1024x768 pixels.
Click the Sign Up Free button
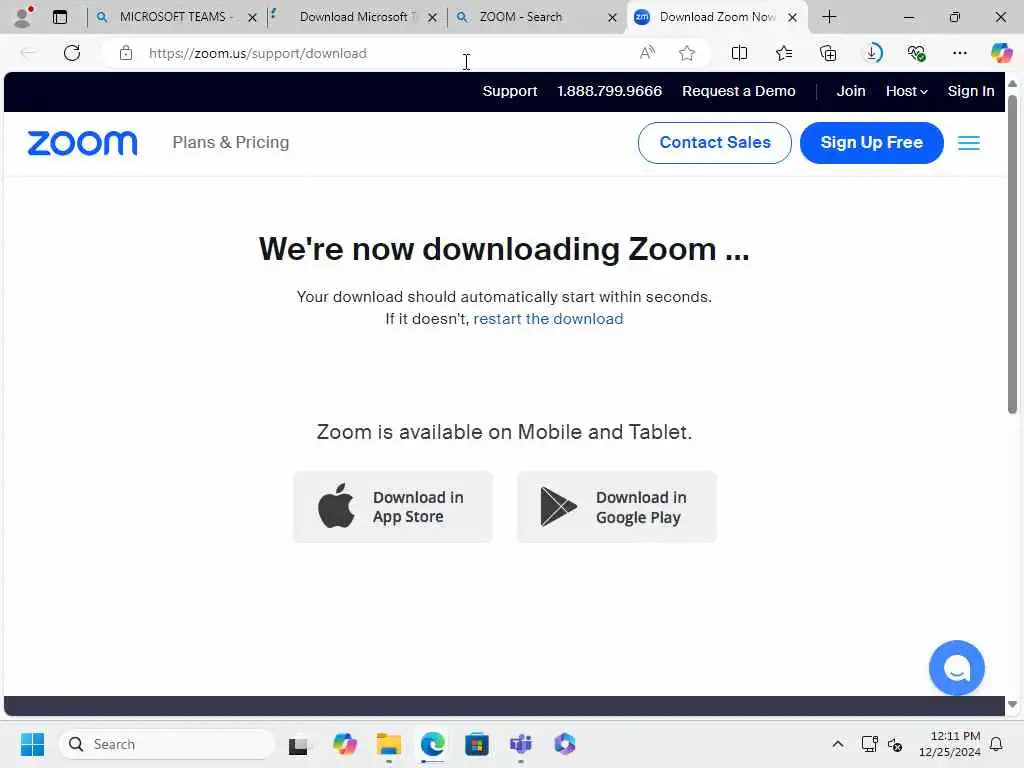(871, 143)
